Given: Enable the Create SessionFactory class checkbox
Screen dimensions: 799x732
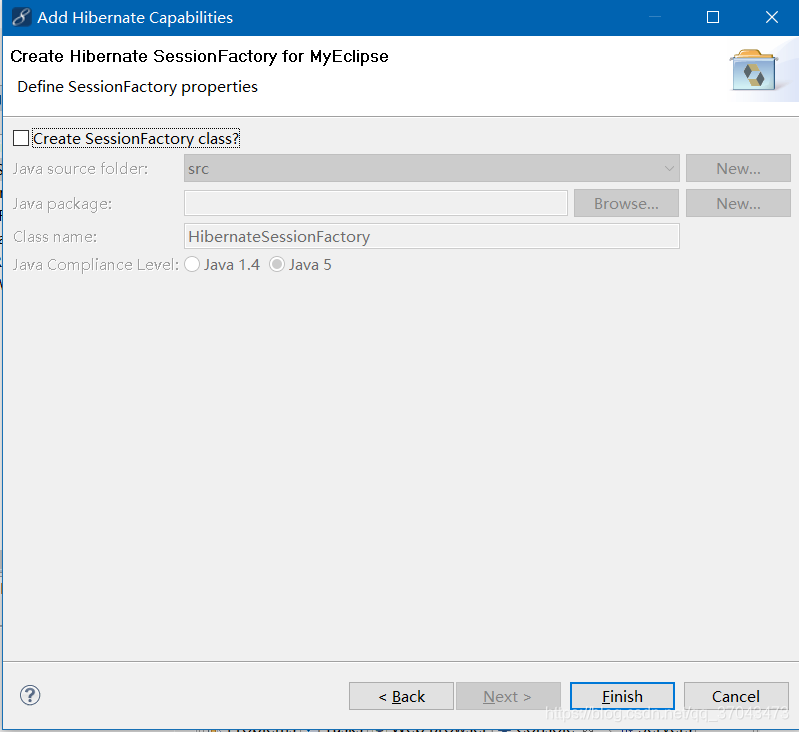Looking at the screenshot, I should click(21, 138).
